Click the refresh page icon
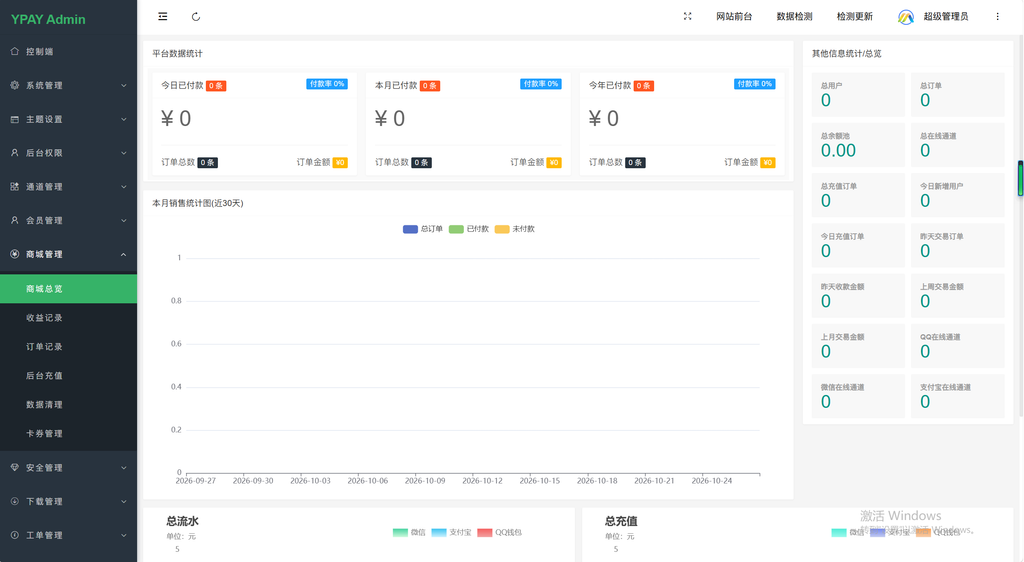 coord(196,16)
